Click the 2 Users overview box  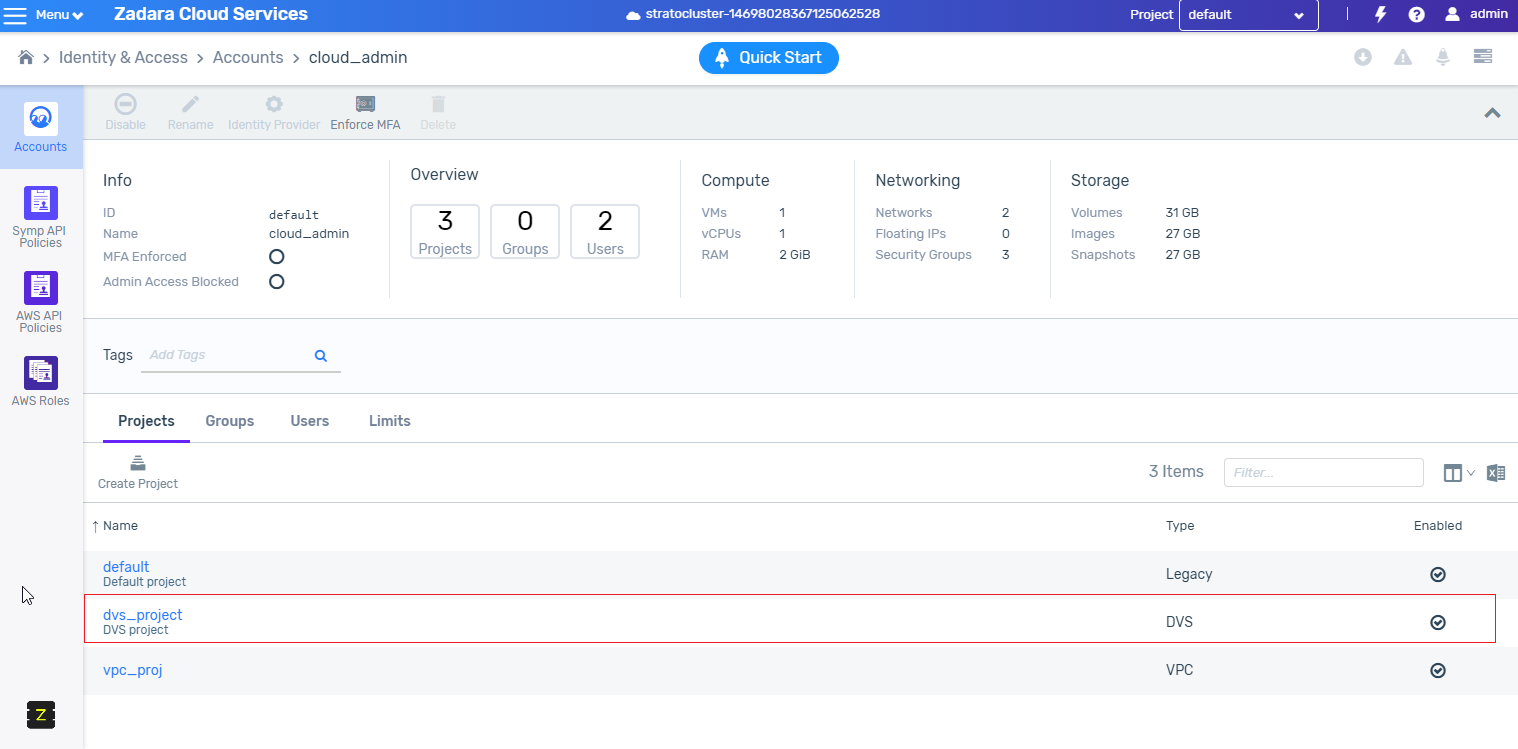point(605,232)
